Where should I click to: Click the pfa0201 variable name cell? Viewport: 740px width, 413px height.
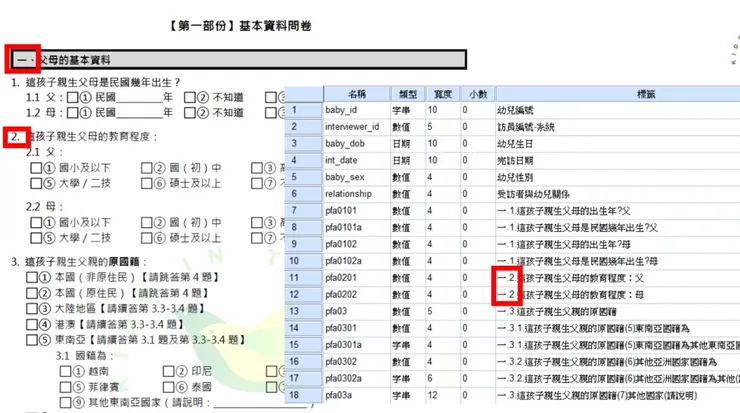tap(357, 278)
